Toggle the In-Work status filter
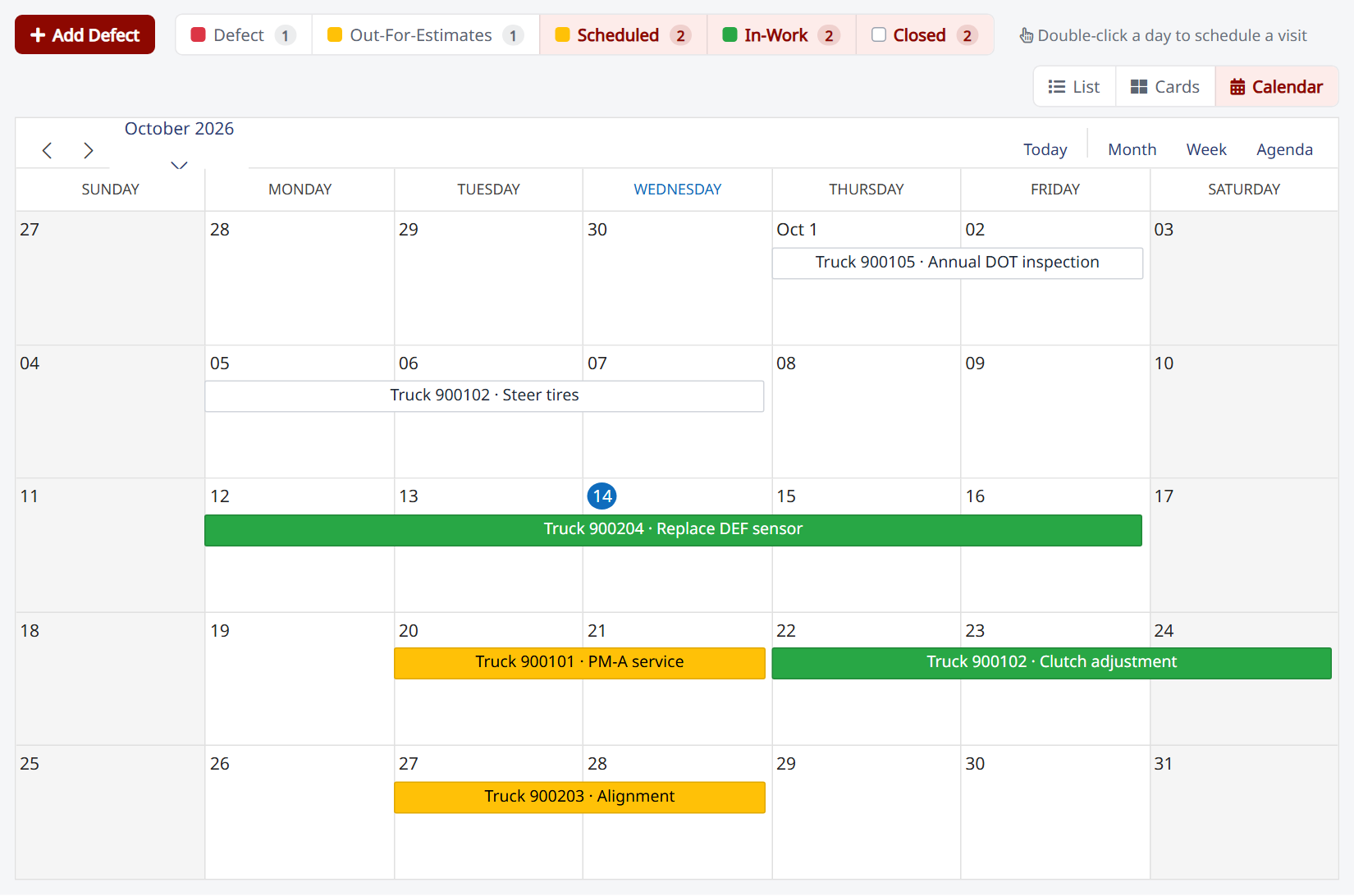1354x896 pixels. tap(781, 35)
